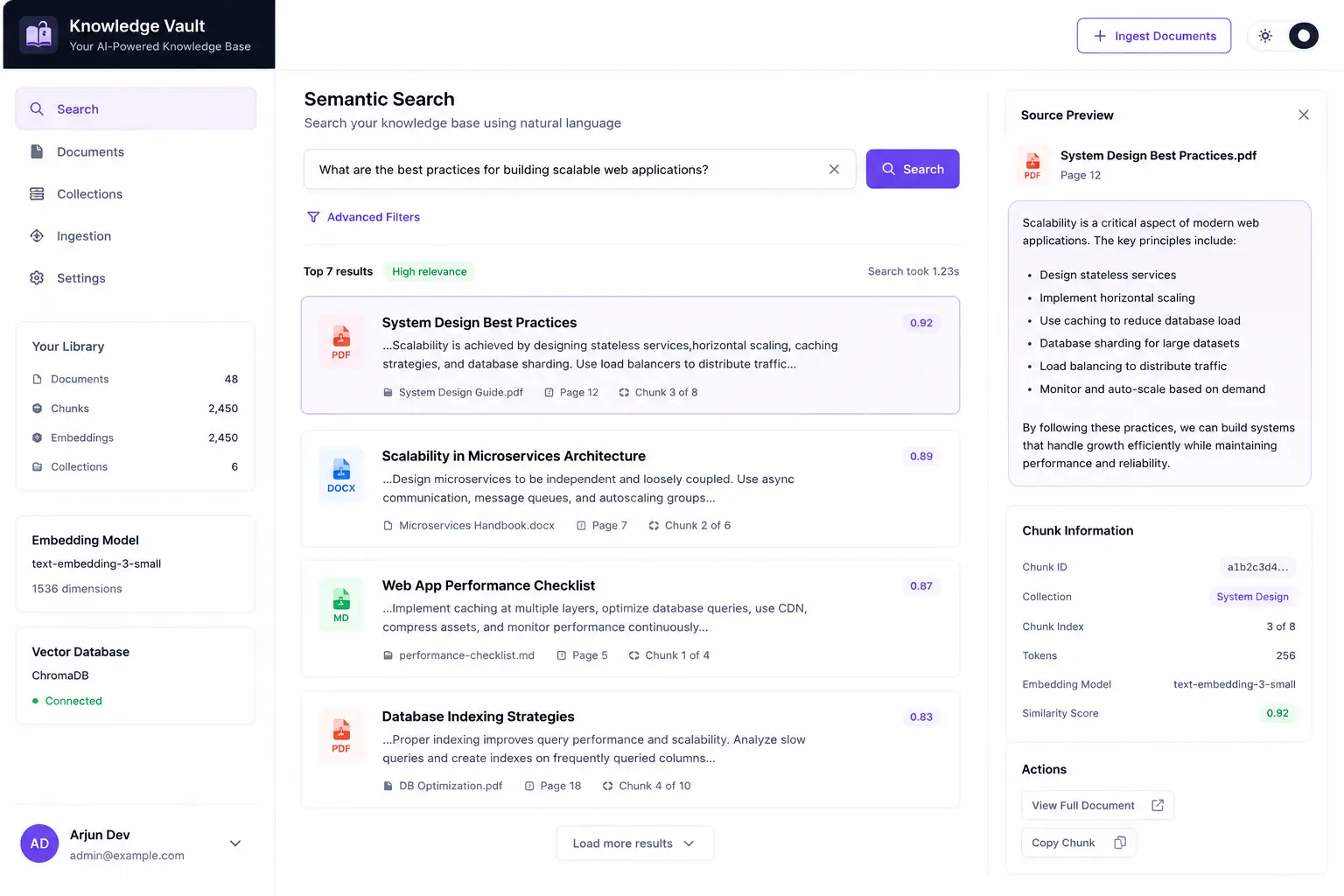This screenshot has width=1344, height=896.
Task: Click the Page 18 icon
Action: point(529,786)
